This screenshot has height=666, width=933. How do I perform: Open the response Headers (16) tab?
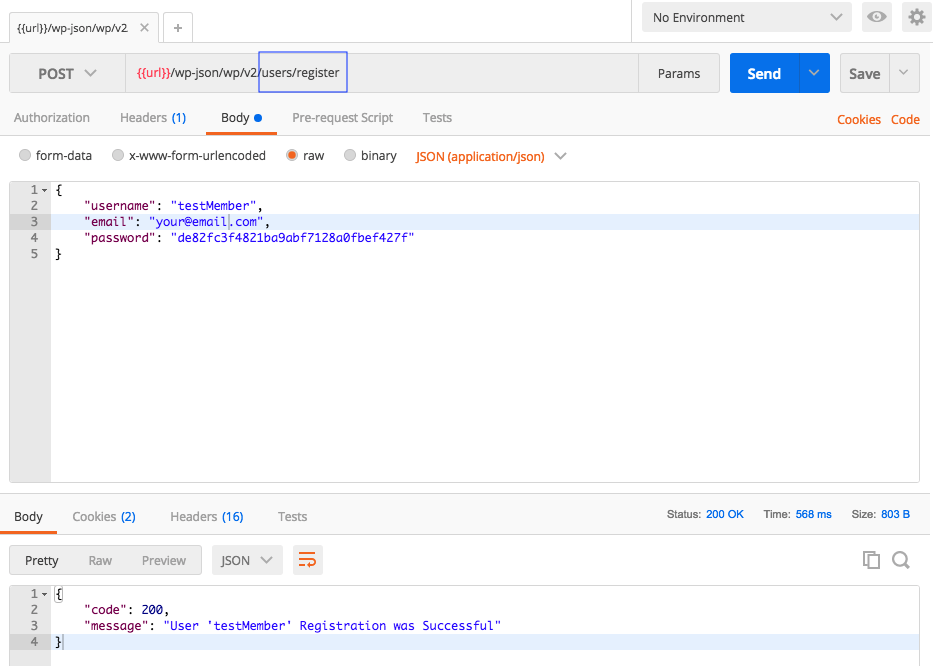click(x=206, y=517)
